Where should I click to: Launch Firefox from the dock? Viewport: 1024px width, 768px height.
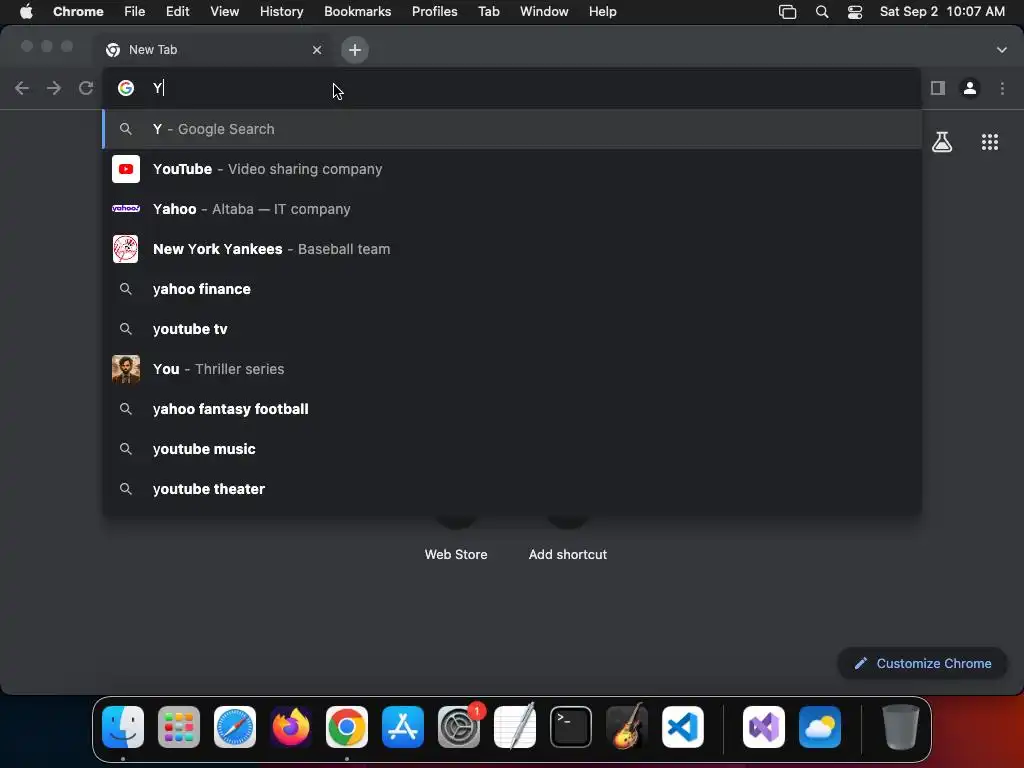click(291, 727)
